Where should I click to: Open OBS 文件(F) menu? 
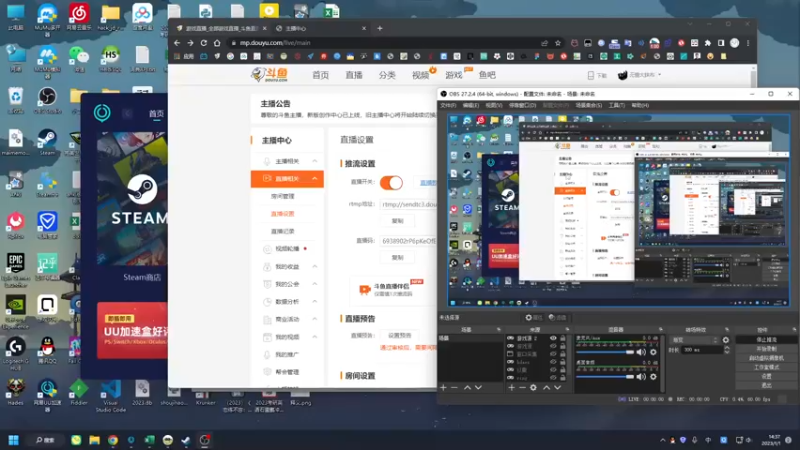point(448,105)
